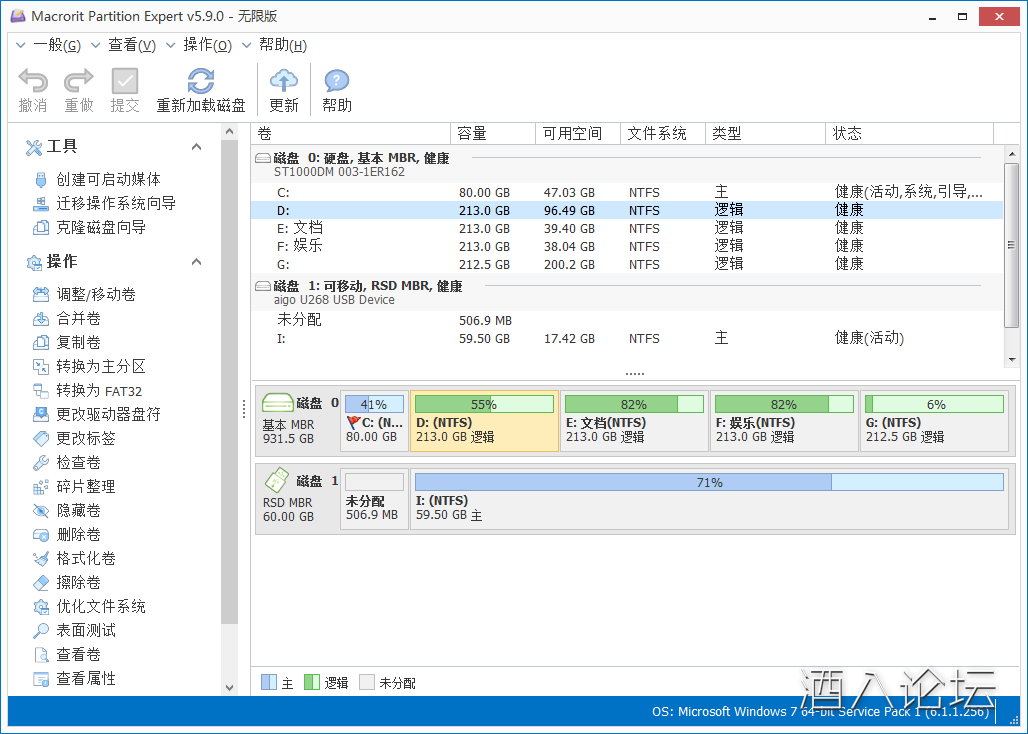Start the 克隆磁盘向导 wizard
Image resolution: width=1028 pixels, height=734 pixels.
pyautogui.click(x=101, y=228)
